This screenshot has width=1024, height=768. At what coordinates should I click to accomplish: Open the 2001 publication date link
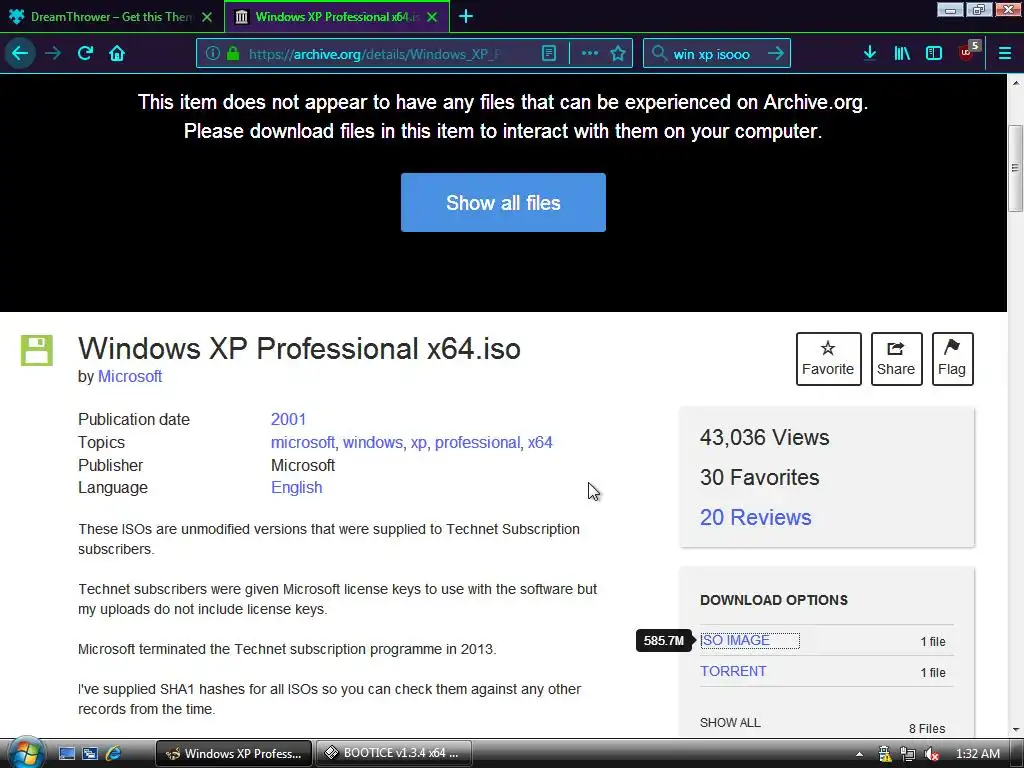click(289, 419)
